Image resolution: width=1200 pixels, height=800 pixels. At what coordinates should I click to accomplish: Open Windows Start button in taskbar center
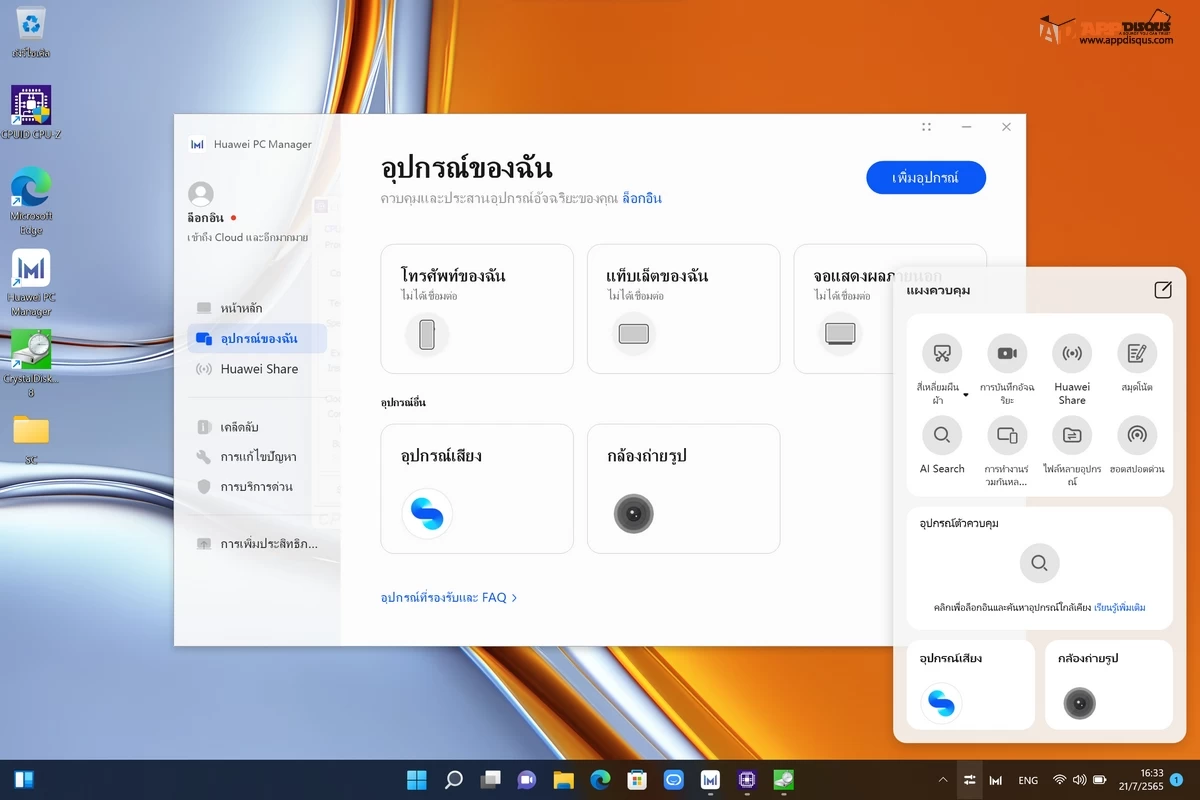pos(416,780)
